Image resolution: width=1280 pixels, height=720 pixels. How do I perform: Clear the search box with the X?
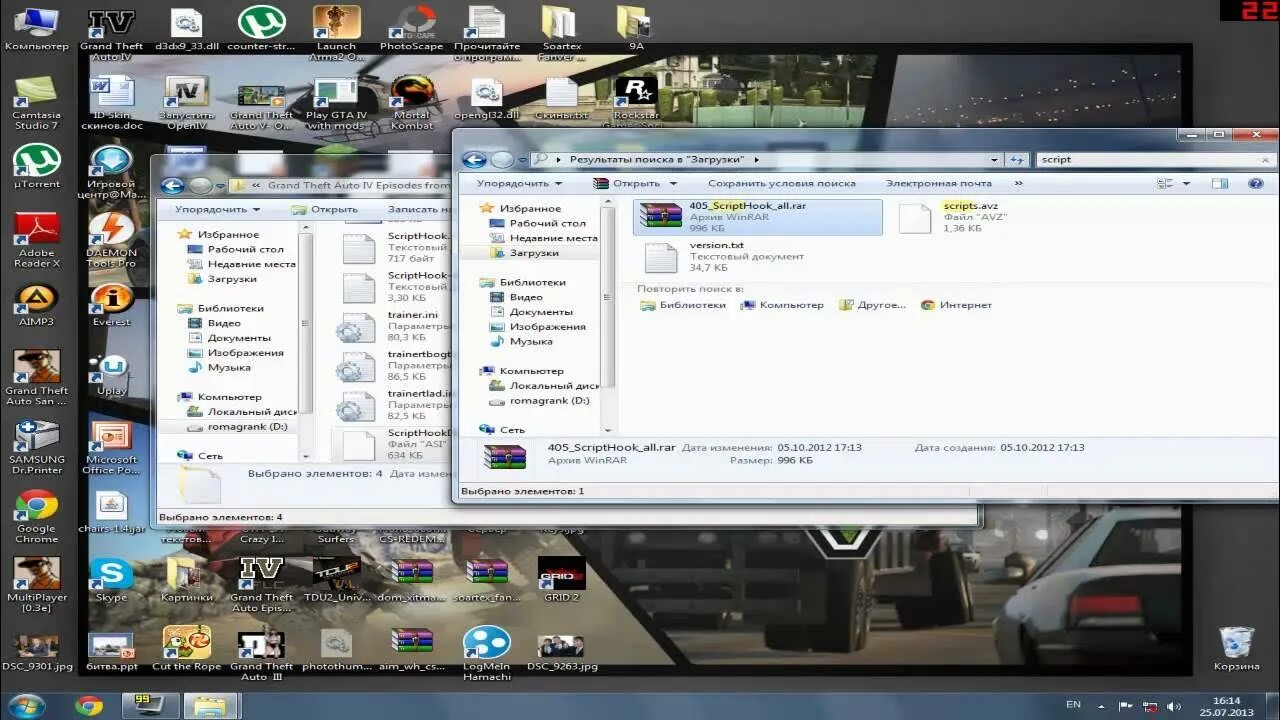pyautogui.click(x=1267, y=160)
